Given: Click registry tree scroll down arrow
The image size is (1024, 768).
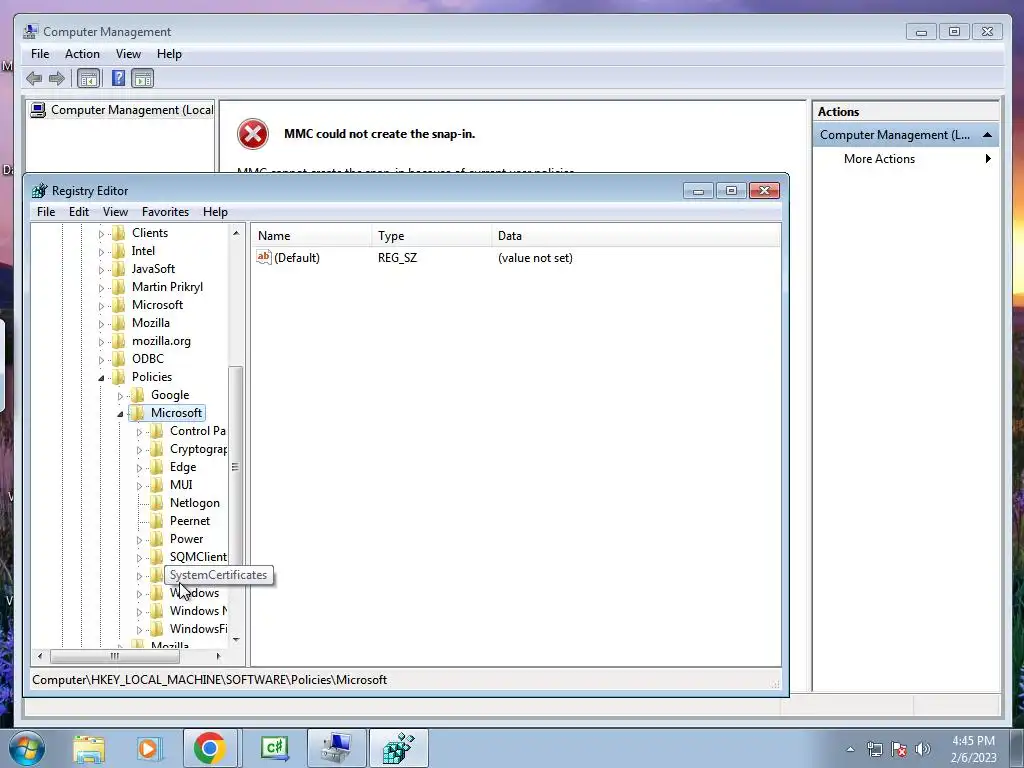Looking at the screenshot, I should point(236,639).
